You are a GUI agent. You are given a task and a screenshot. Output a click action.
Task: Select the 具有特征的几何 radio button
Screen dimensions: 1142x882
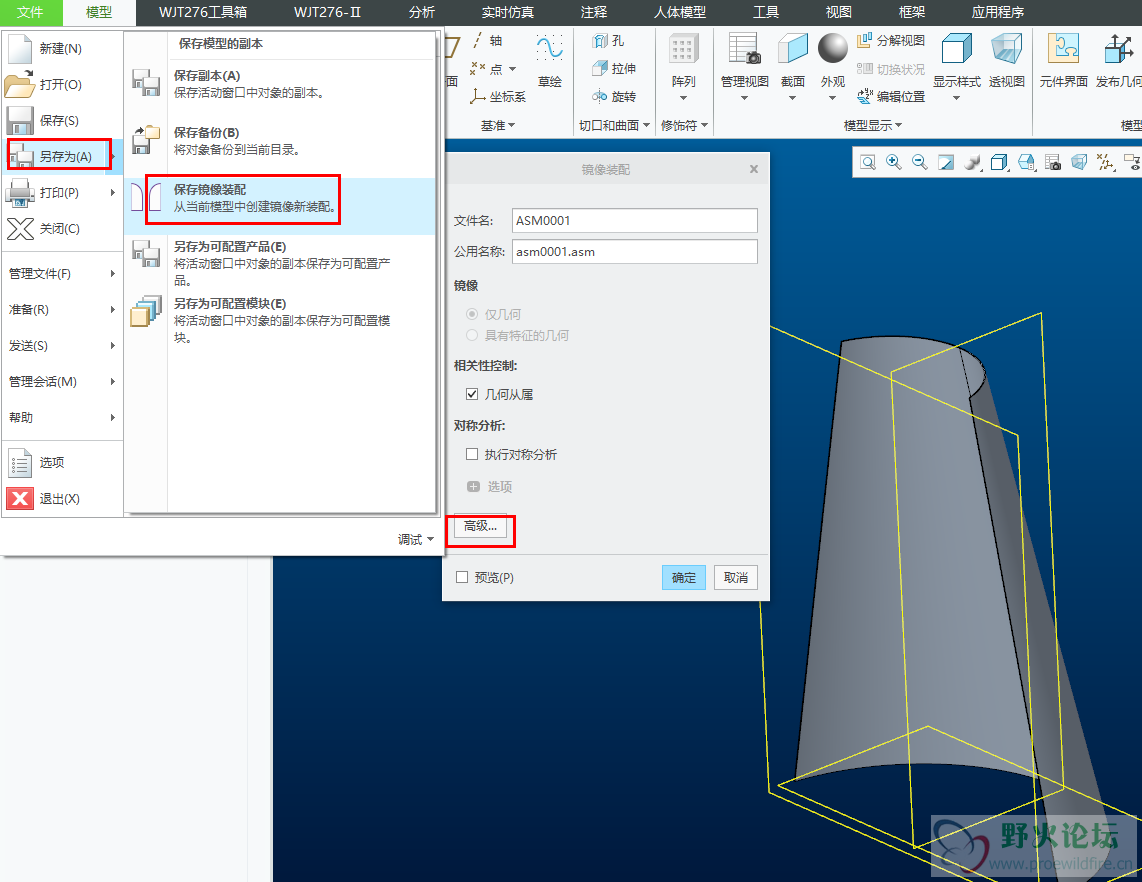pyautogui.click(x=472, y=335)
